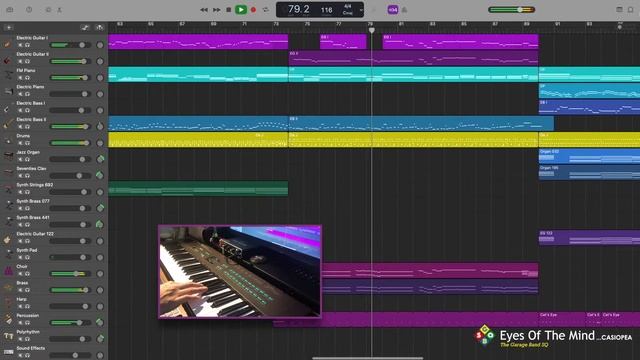
Task: Toggle Catch Playhead button
Action: point(99,28)
